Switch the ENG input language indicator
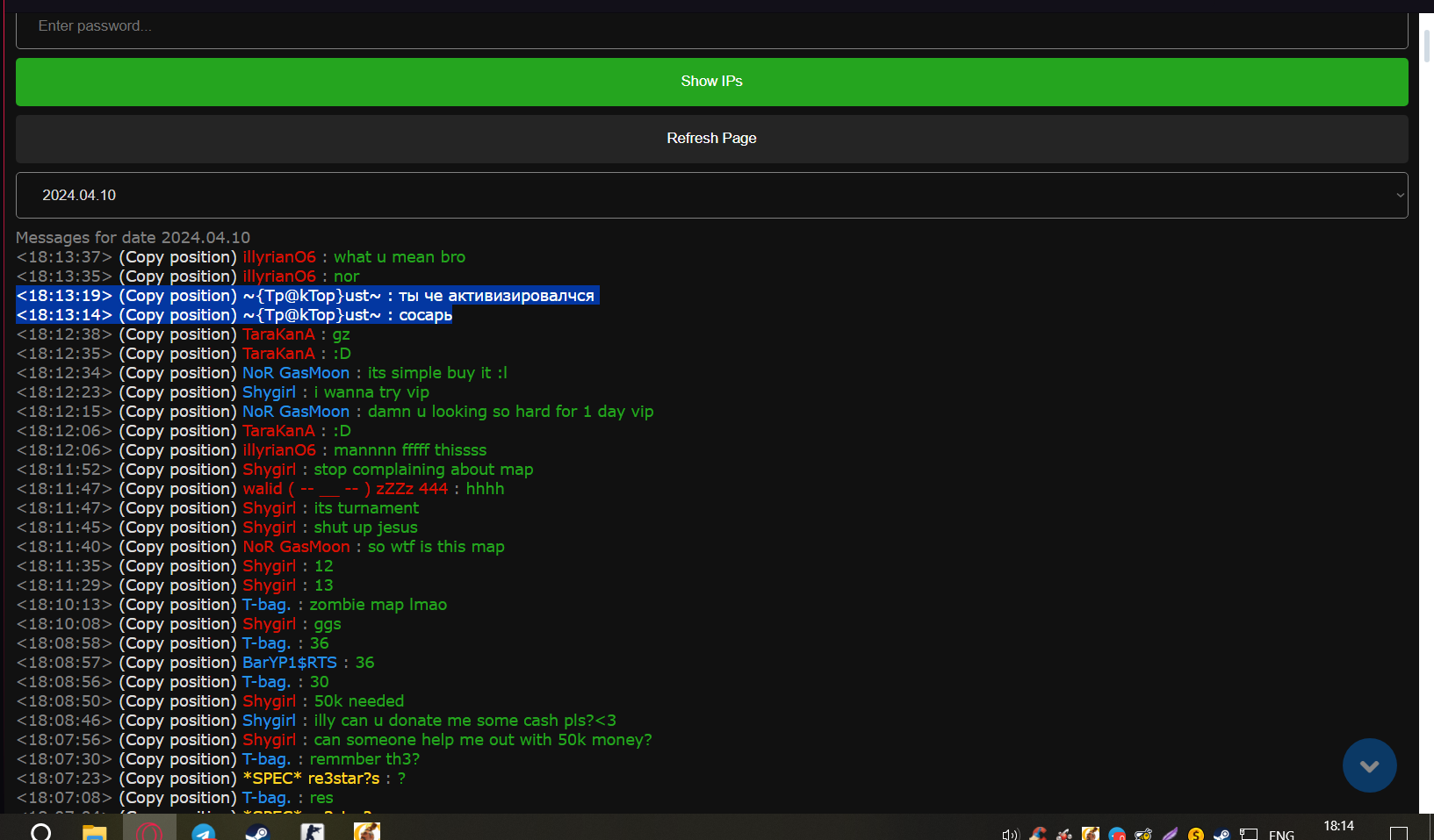This screenshot has height=840, width=1434. (x=1281, y=835)
